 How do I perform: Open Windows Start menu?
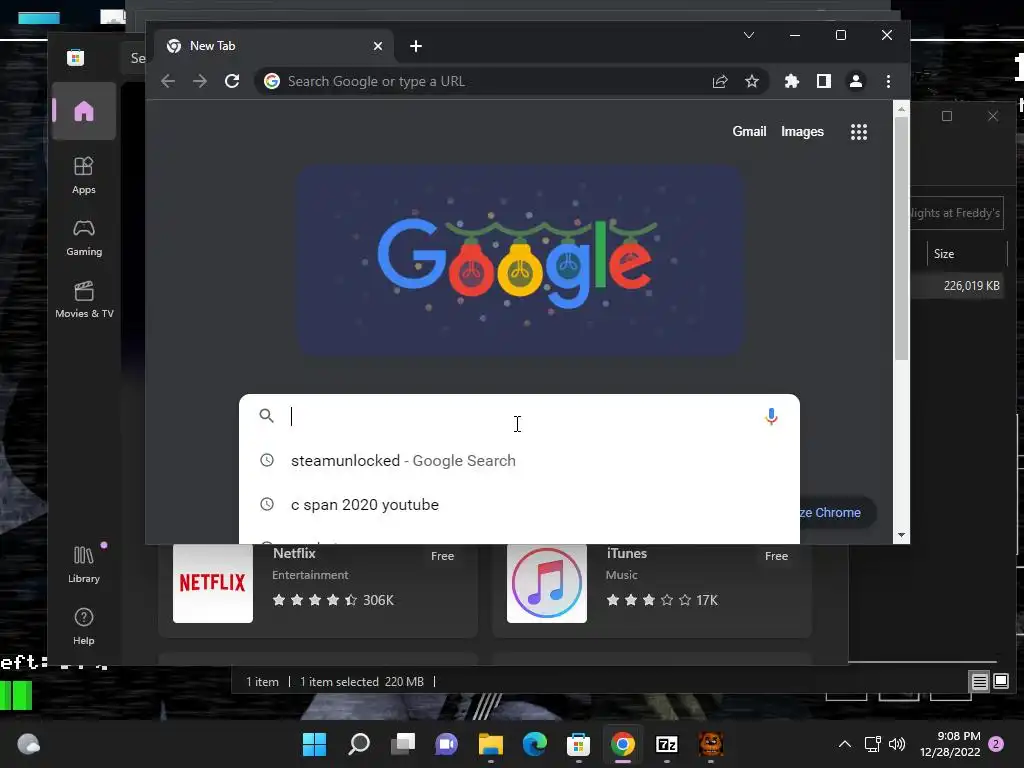tap(314, 744)
